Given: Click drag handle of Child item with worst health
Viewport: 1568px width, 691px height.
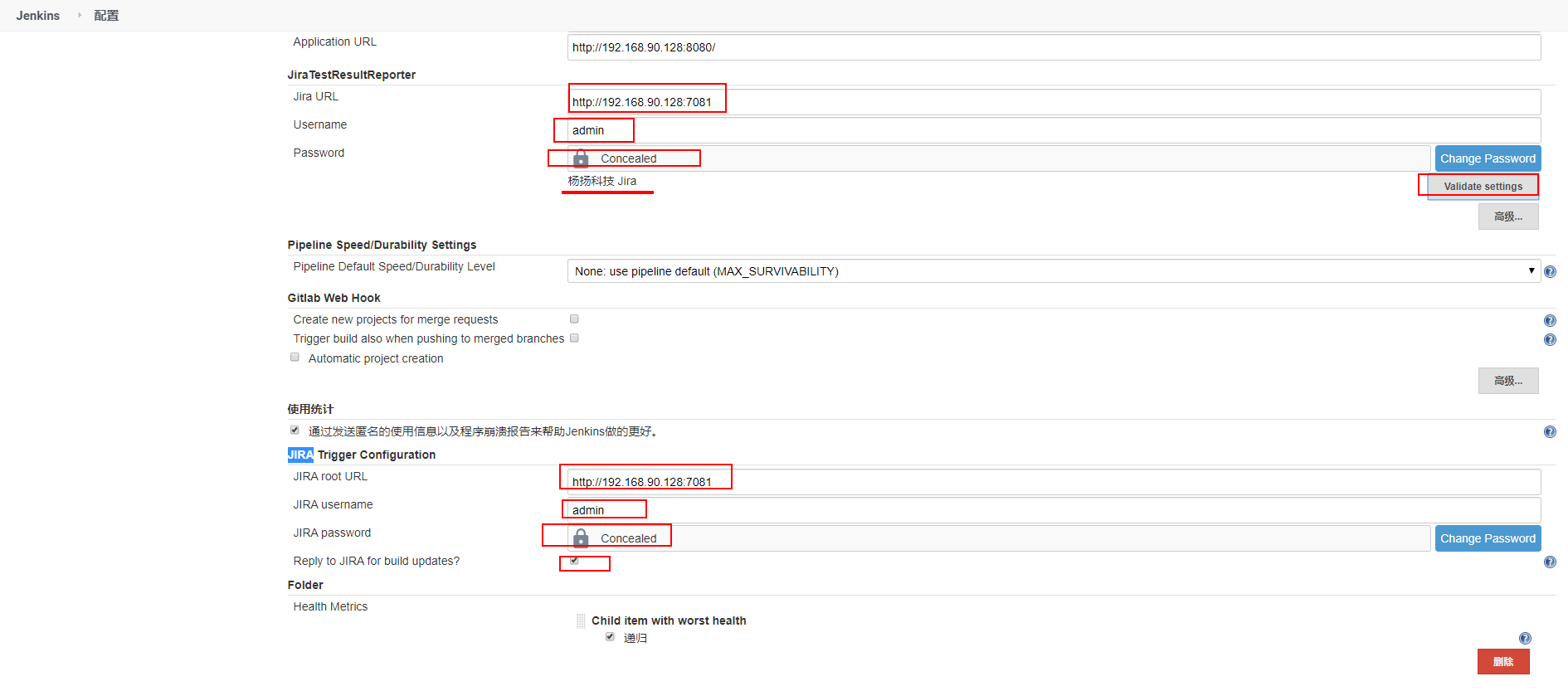Looking at the screenshot, I should coord(581,620).
